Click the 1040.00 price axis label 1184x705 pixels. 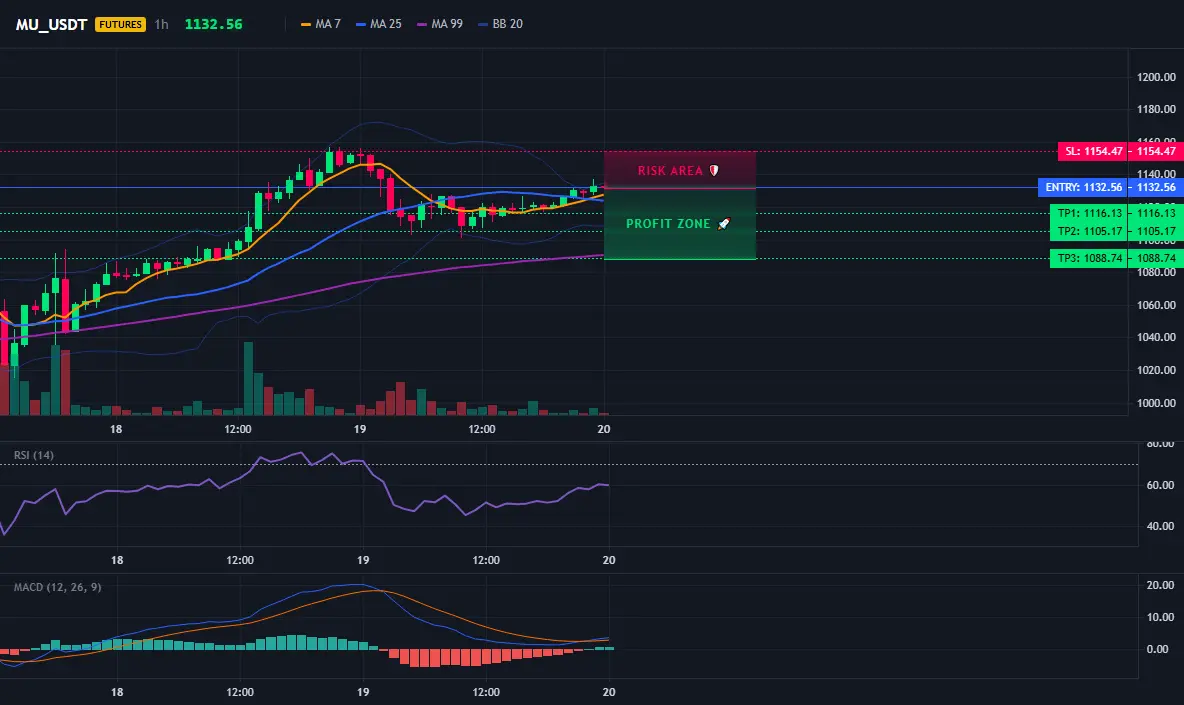[x=1156, y=337]
